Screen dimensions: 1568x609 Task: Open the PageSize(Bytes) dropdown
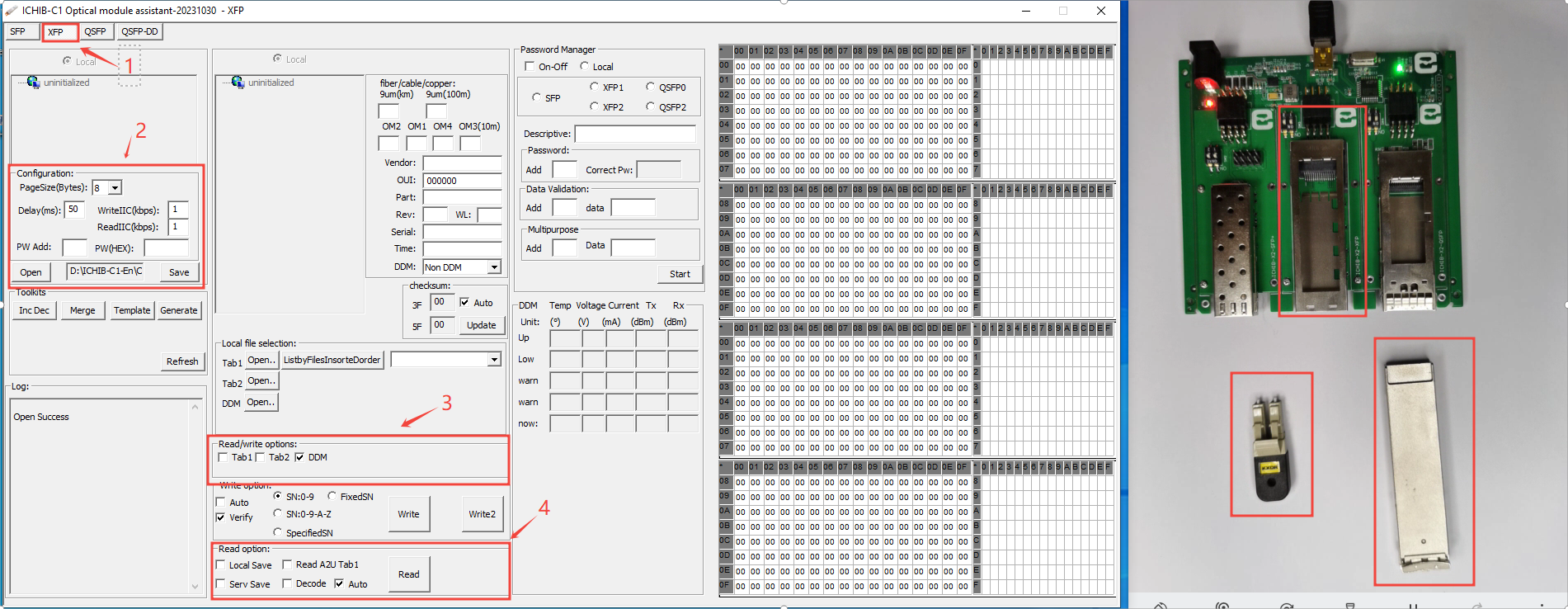pos(115,188)
